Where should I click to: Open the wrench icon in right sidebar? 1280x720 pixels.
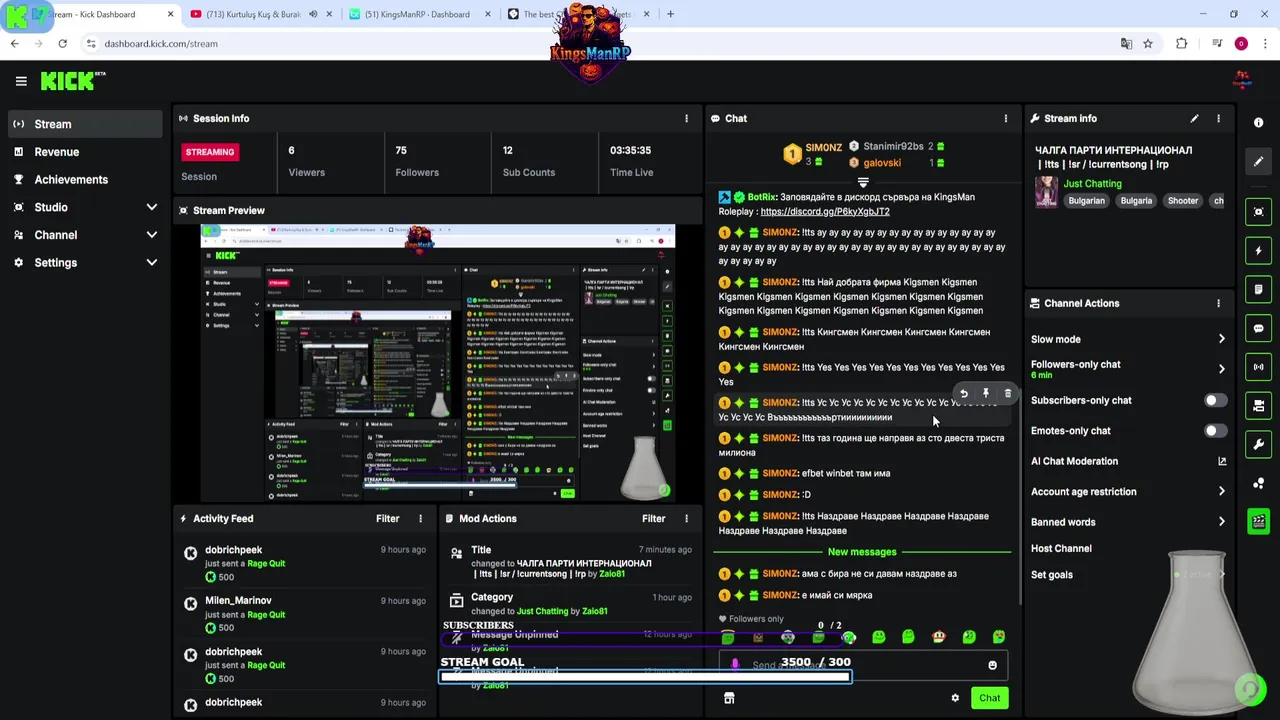coord(1258,444)
